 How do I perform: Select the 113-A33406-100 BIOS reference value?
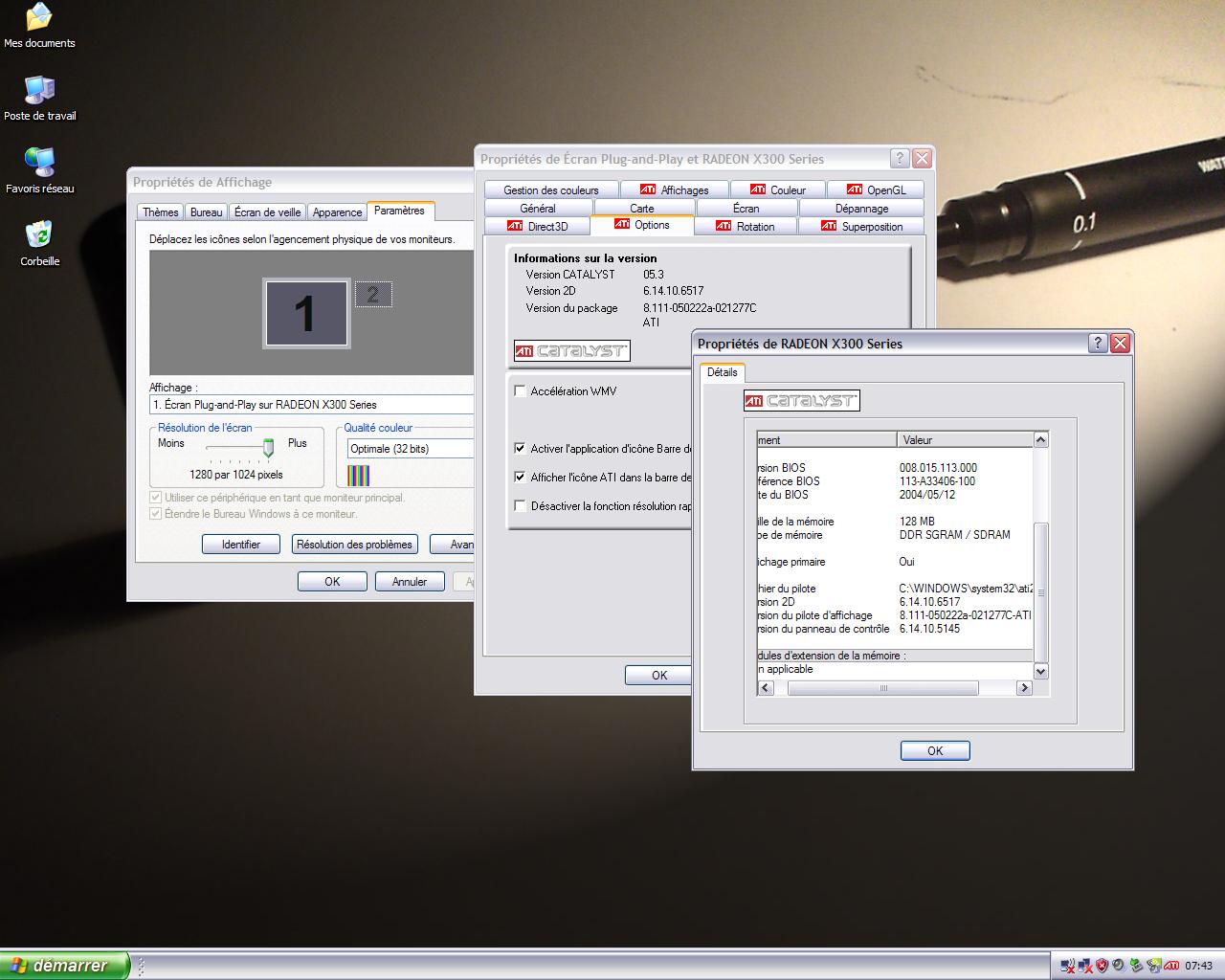[x=937, y=481]
